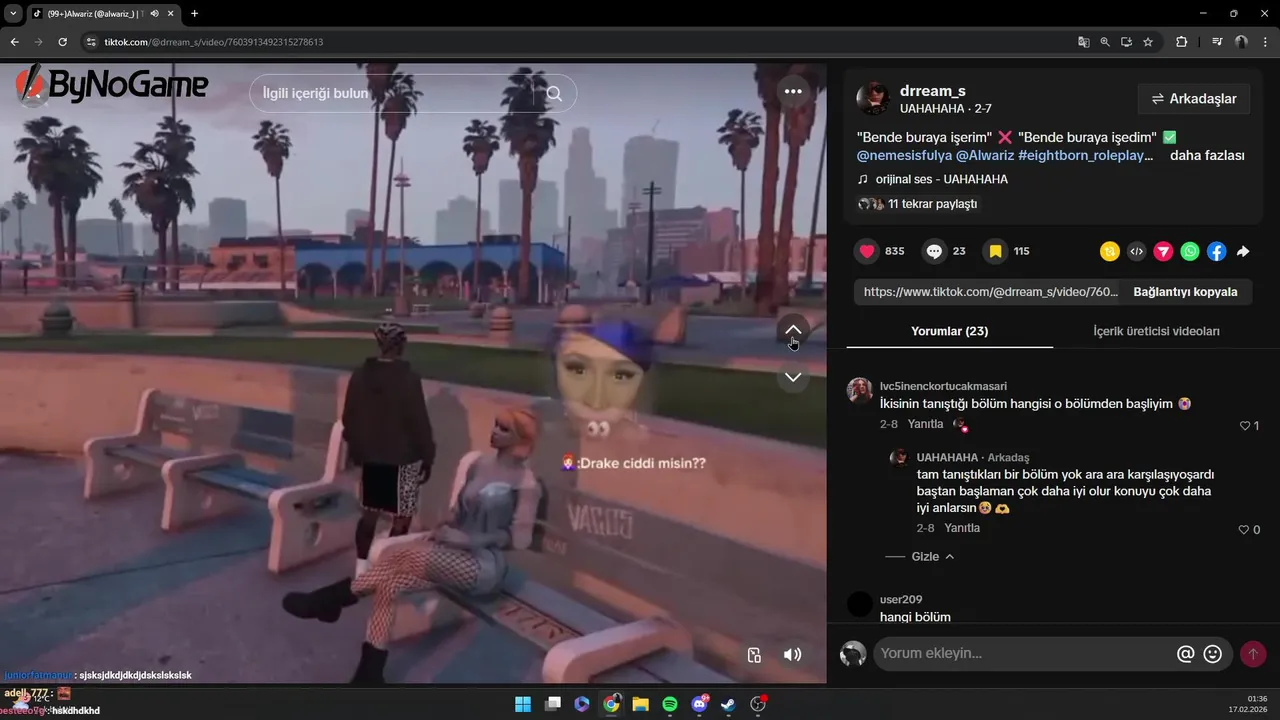This screenshot has height=720, width=1280.
Task: Open Discord from the taskbar
Action: 700,704
